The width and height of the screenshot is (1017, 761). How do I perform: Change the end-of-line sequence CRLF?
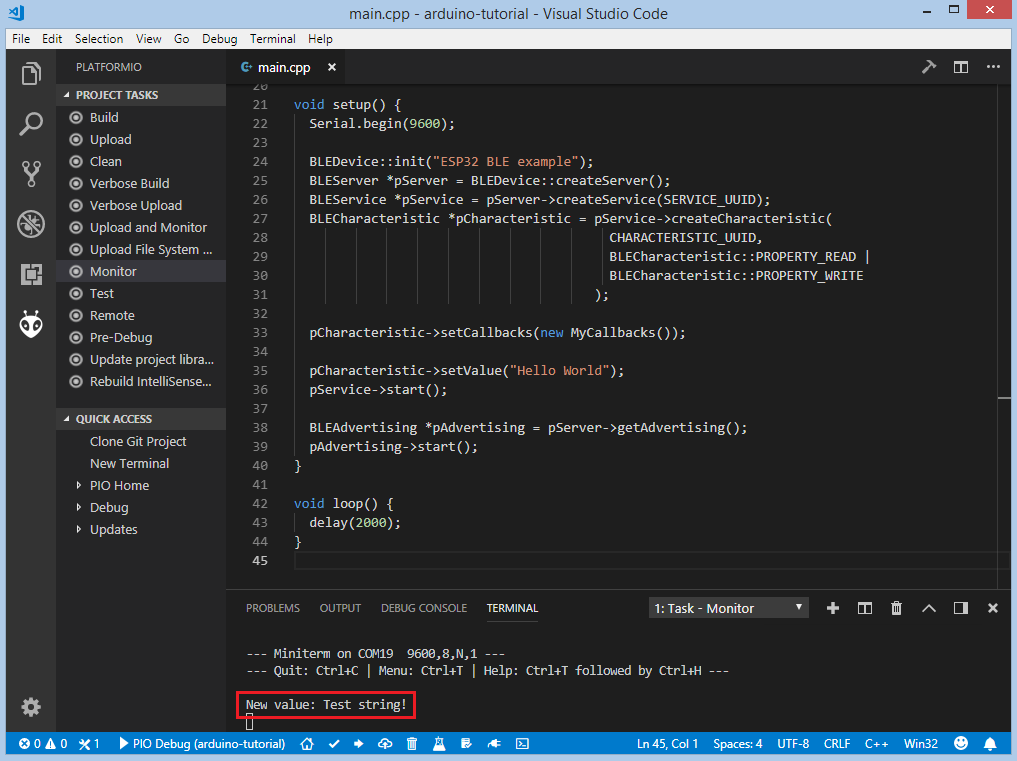[837, 743]
